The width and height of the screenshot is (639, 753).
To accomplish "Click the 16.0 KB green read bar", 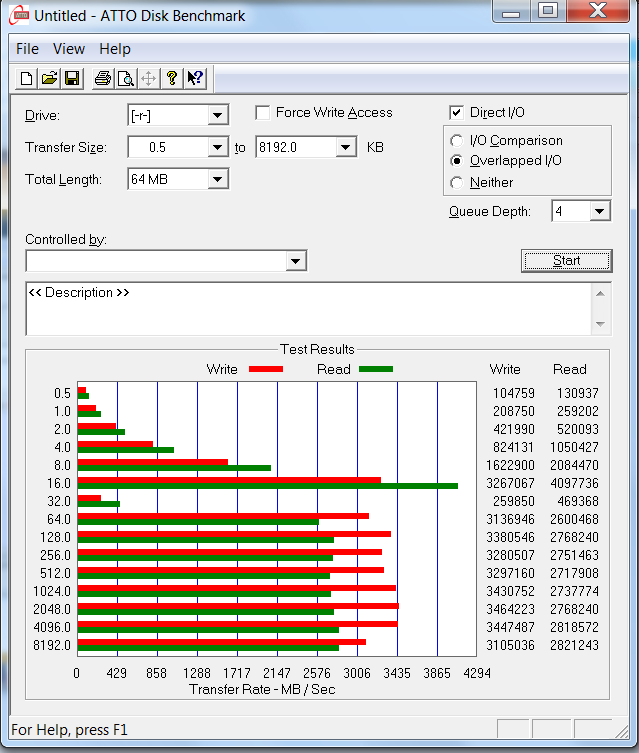I will click(x=268, y=486).
